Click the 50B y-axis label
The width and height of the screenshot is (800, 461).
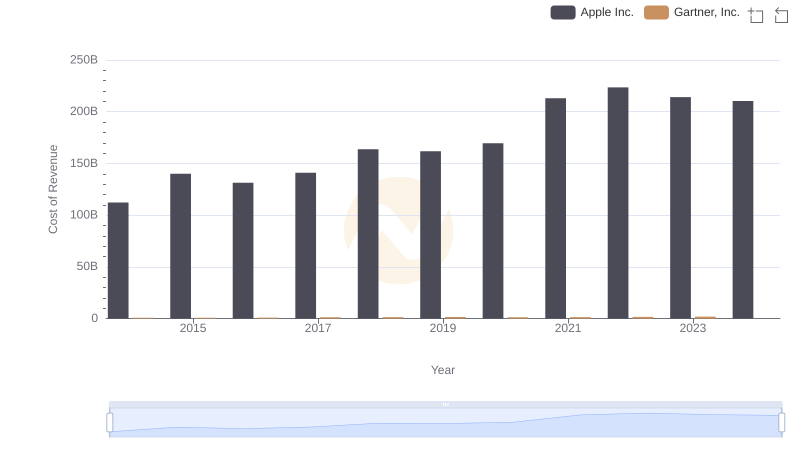click(x=87, y=266)
